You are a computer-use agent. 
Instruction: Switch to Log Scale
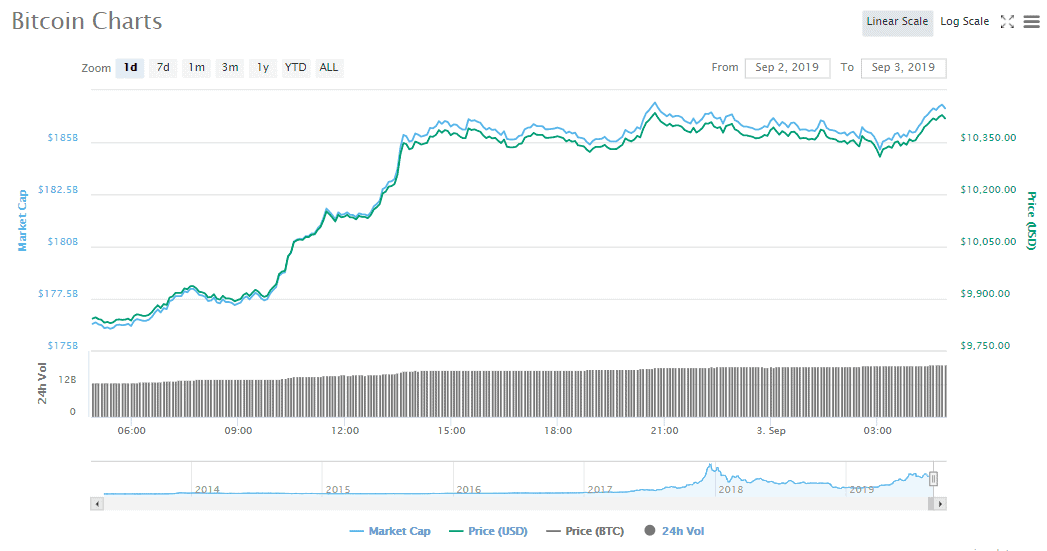pos(964,21)
